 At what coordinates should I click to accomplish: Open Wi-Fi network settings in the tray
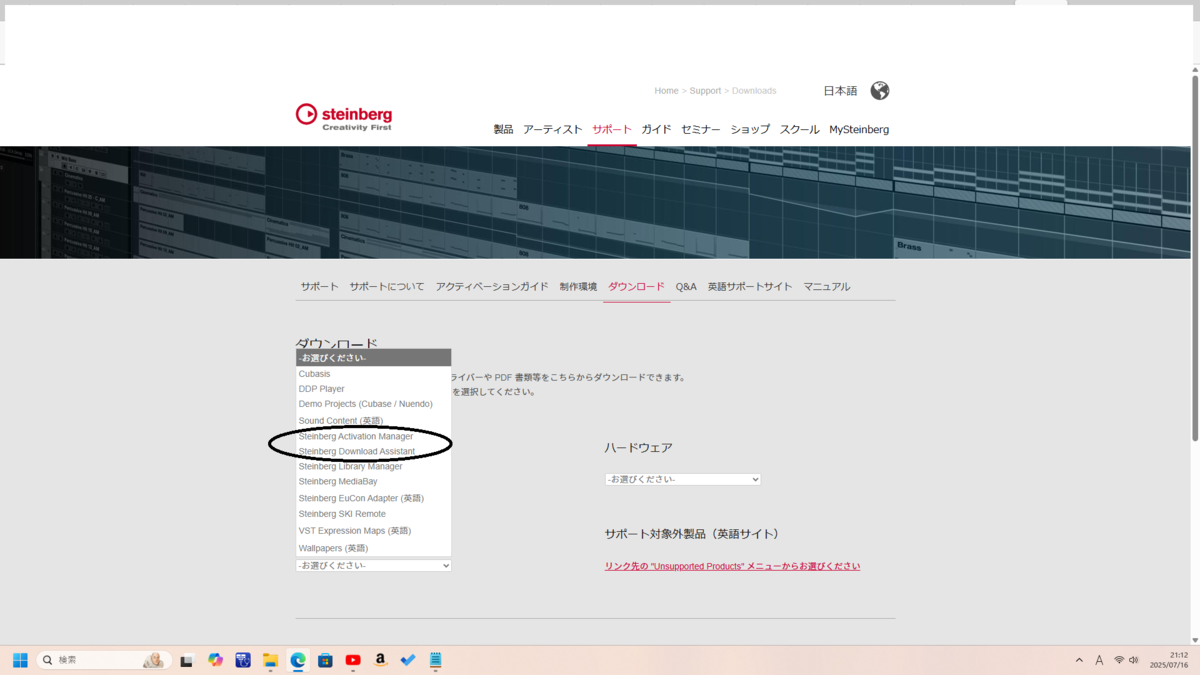[1119, 660]
